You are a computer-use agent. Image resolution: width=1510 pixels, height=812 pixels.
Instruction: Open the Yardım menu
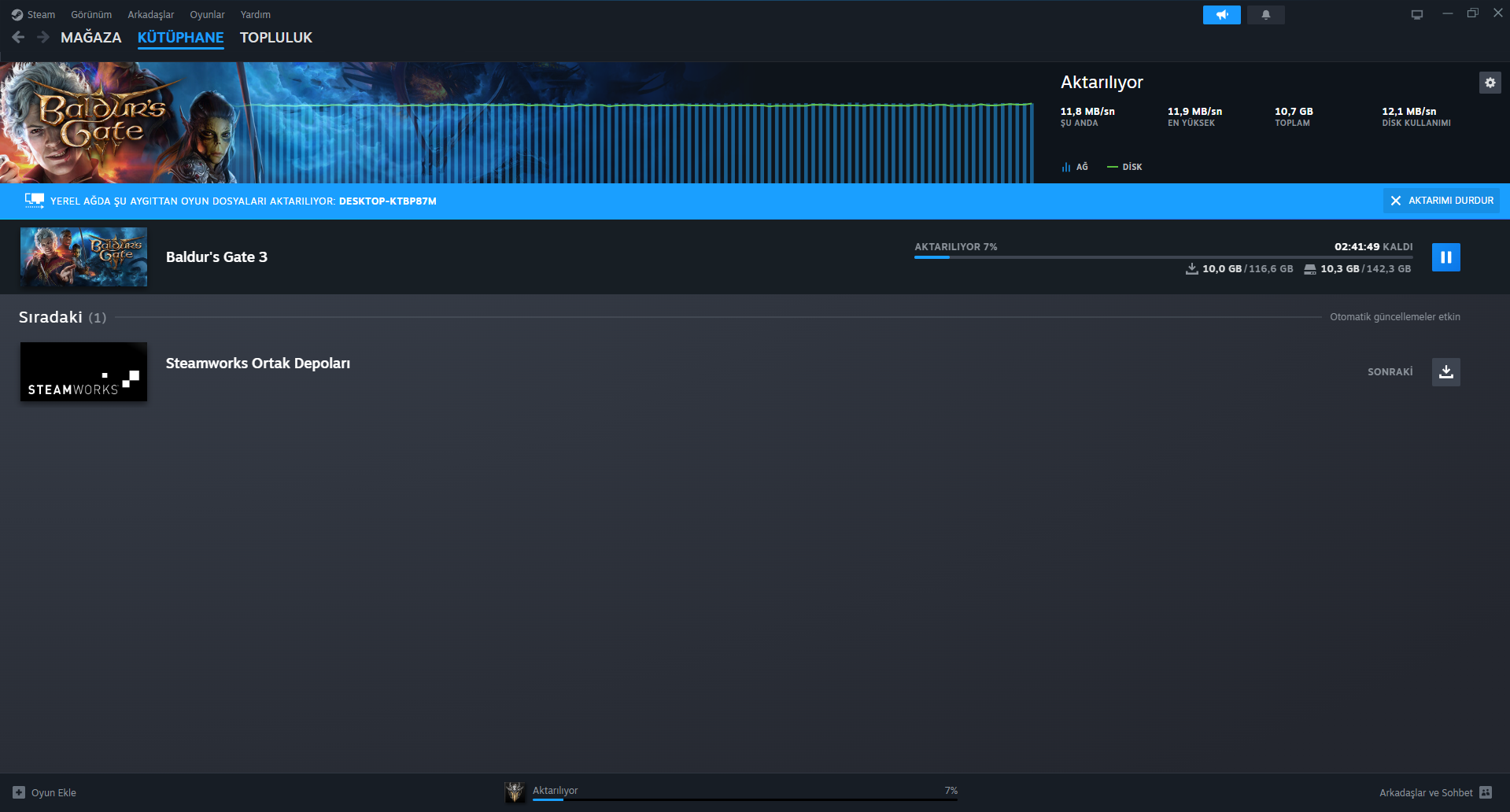click(x=255, y=15)
